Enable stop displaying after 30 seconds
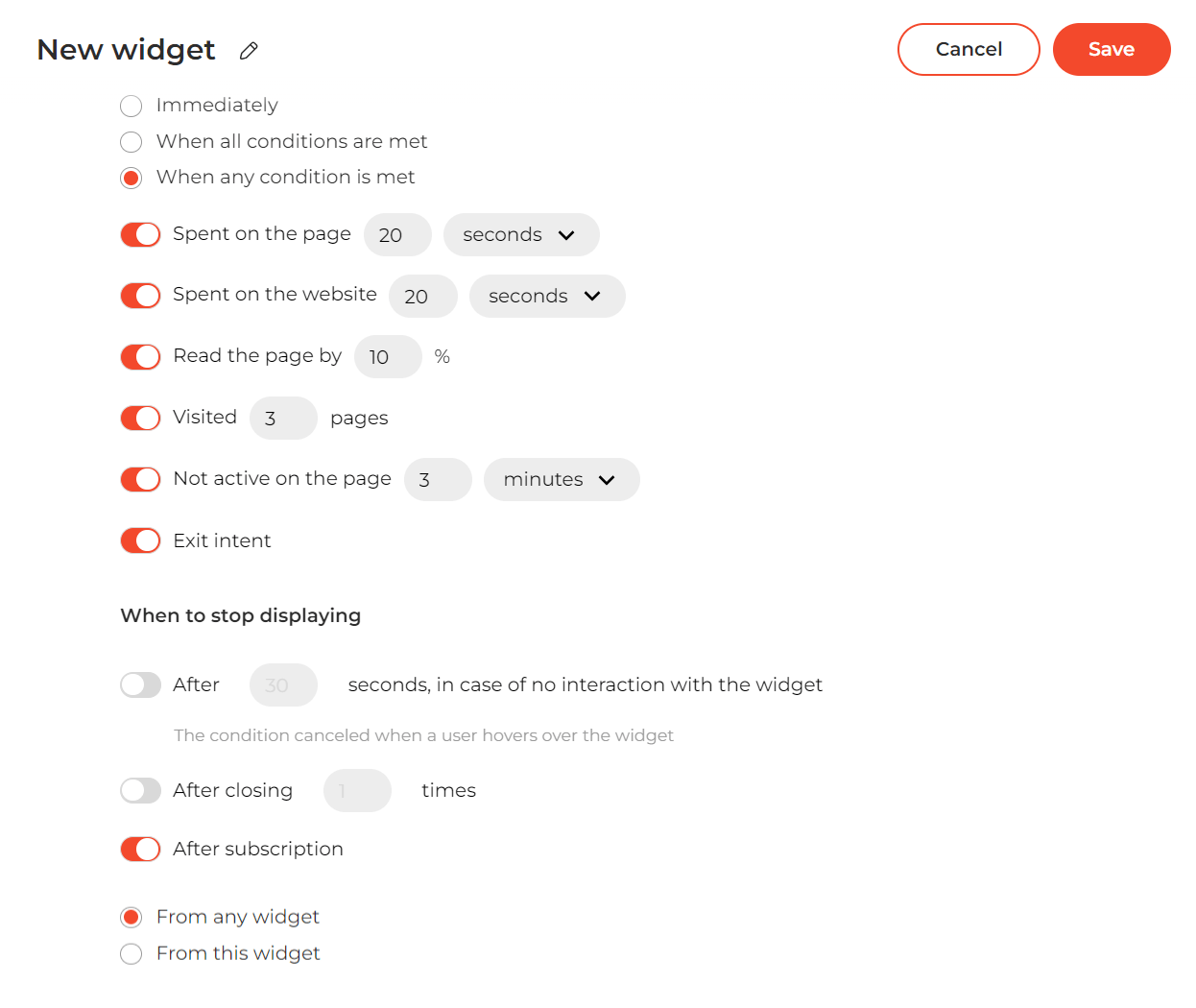This screenshot has width=1196, height=1008. tap(140, 684)
